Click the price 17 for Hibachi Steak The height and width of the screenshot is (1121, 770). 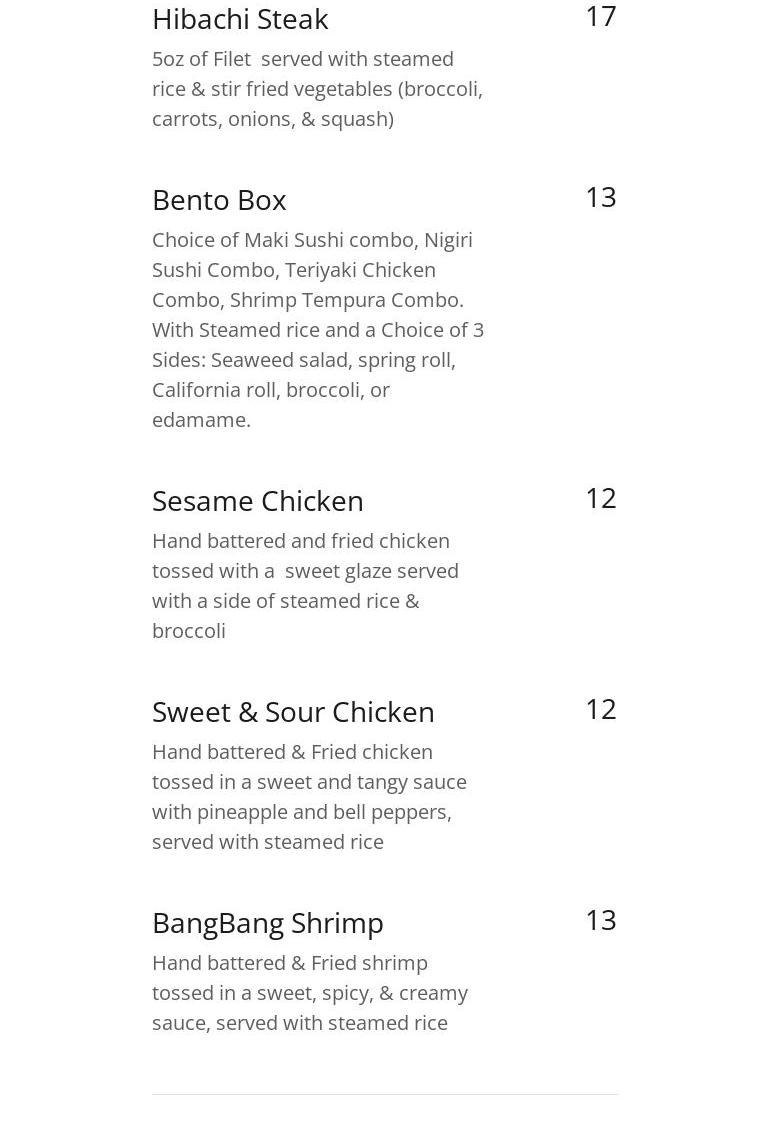[x=600, y=16]
